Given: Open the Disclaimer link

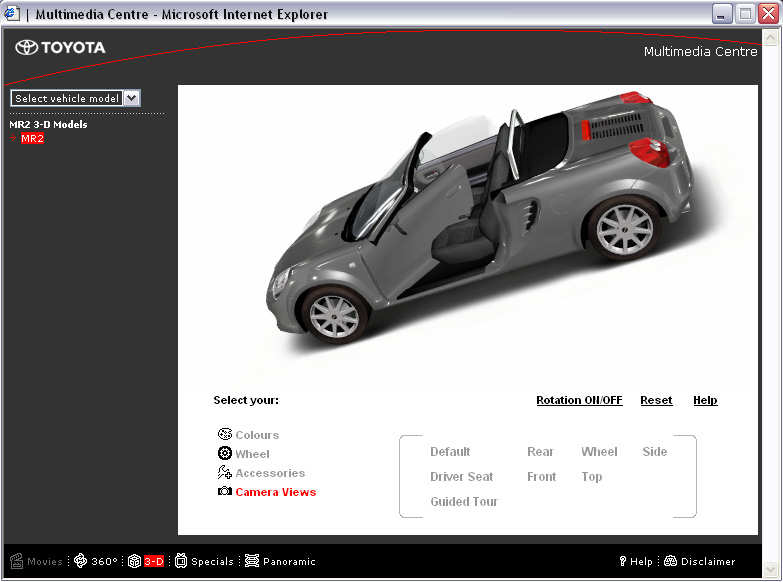Looking at the screenshot, I should point(708,562).
